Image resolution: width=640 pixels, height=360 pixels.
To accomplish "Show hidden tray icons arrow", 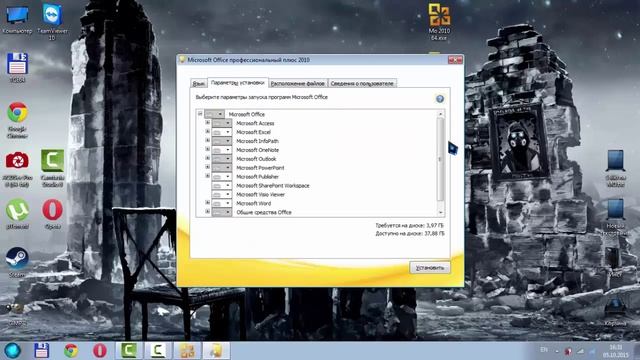I will click(557, 351).
